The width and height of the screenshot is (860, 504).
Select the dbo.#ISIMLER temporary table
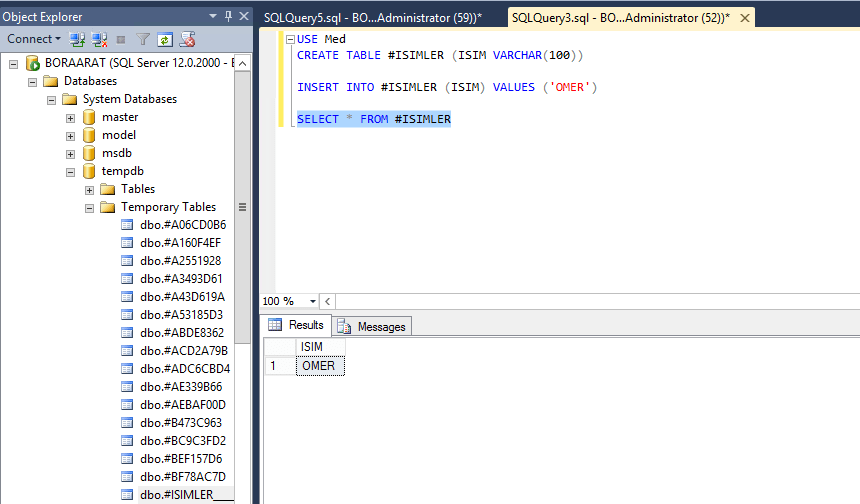click(x=186, y=495)
